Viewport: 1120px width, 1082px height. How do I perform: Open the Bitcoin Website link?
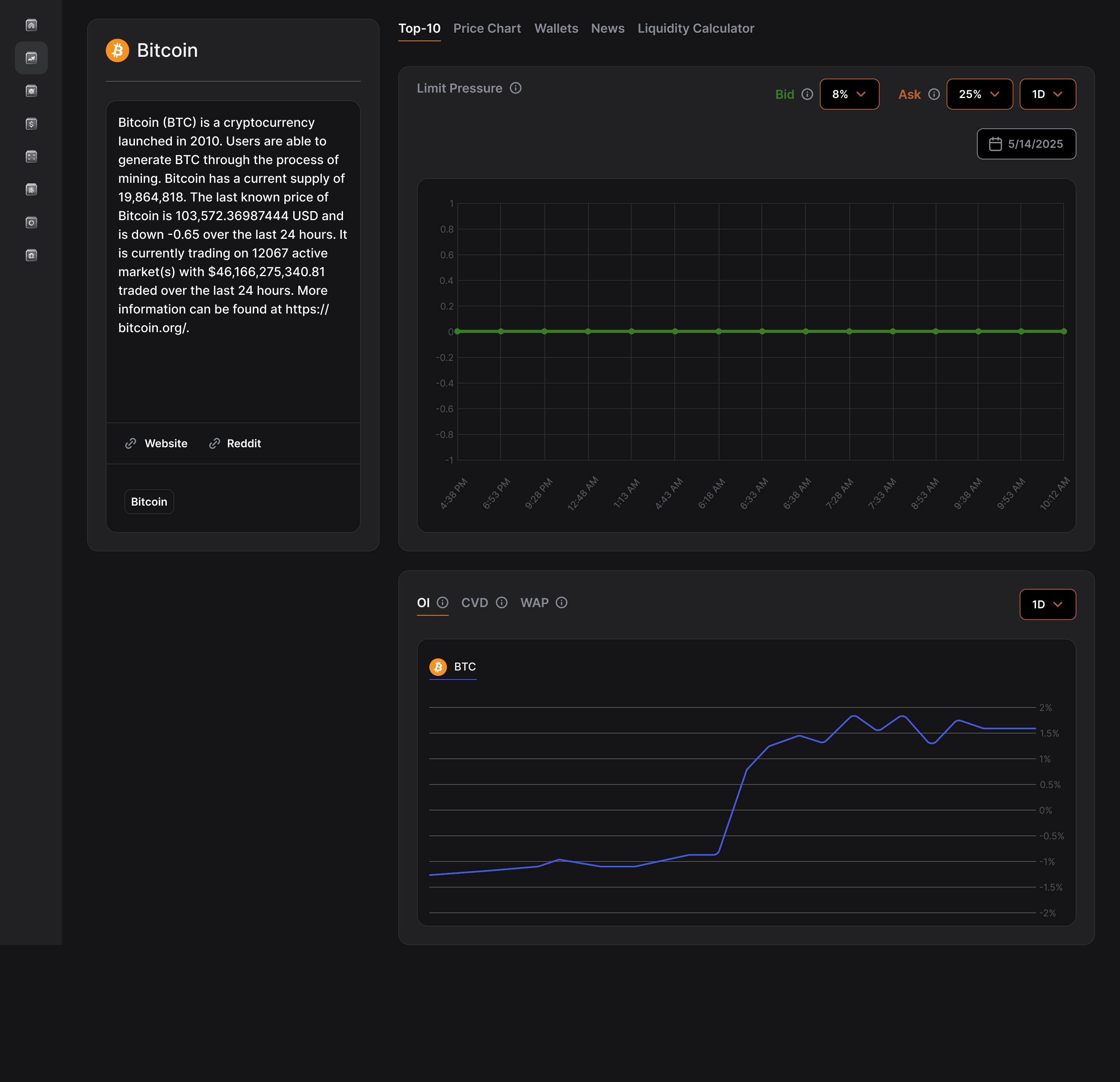click(156, 443)
